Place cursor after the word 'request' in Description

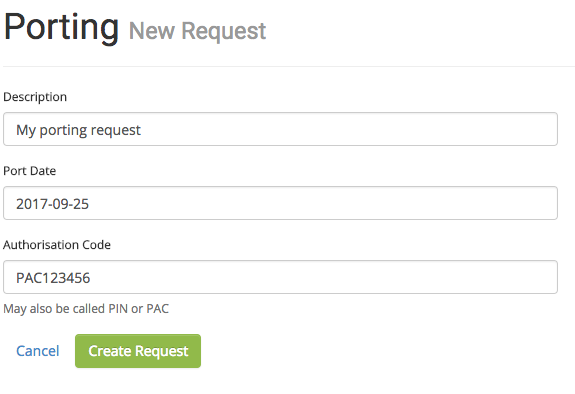pos(142,130)
